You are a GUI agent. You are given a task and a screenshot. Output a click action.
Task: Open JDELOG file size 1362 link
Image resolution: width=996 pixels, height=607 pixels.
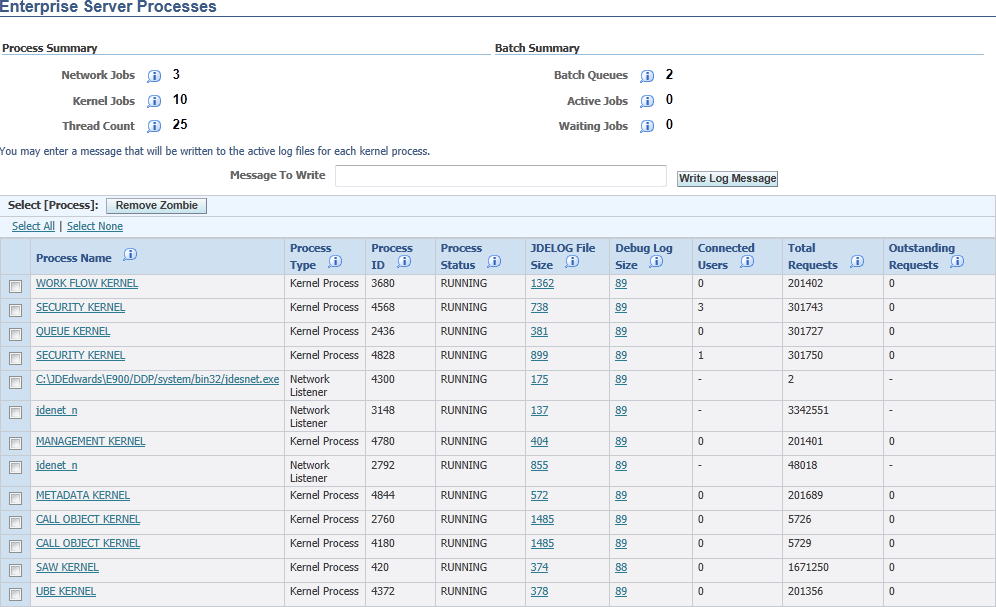[542, 283]
